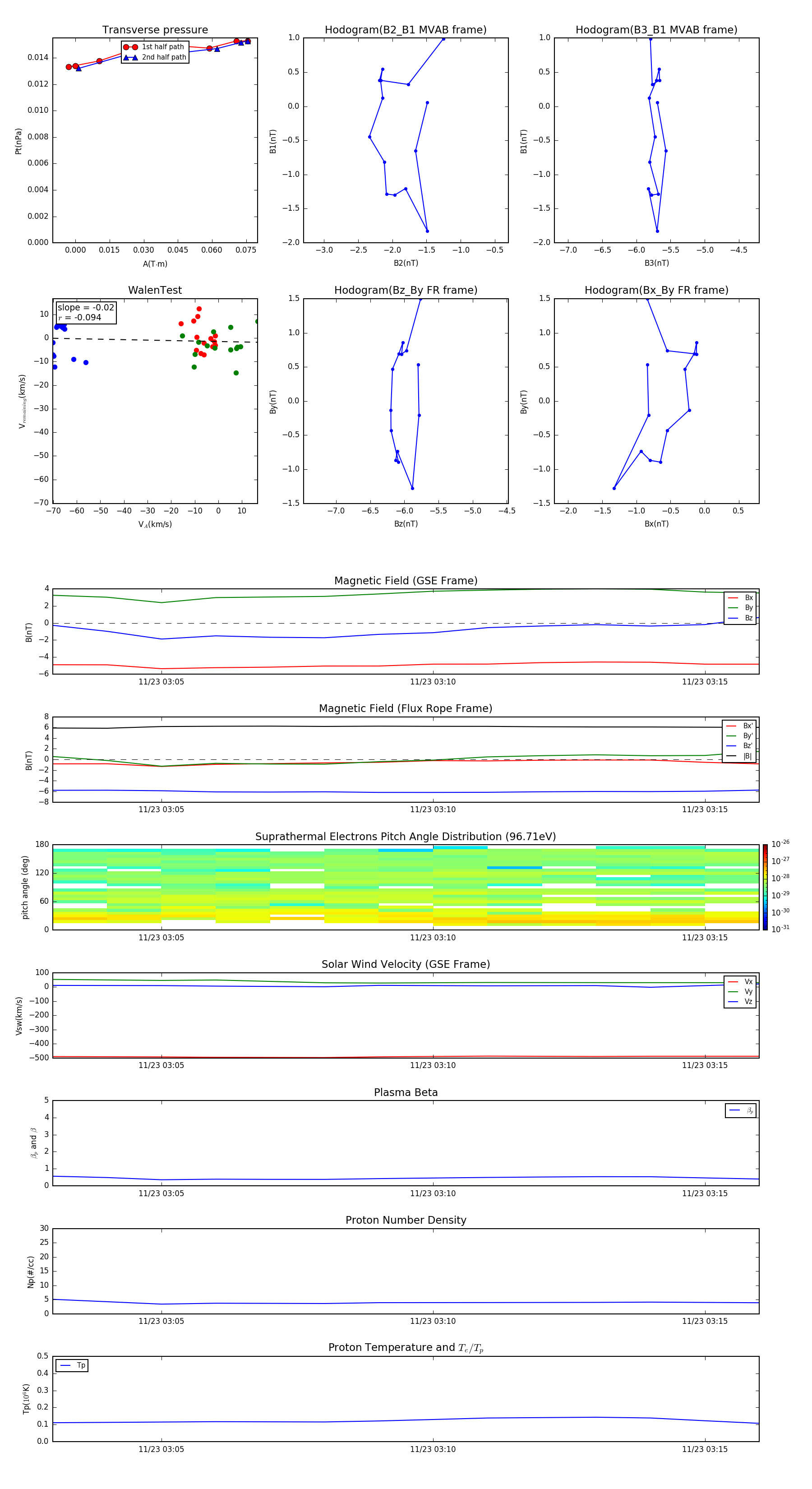812x1489 pixels.
Task: Click the 'Hodogram(Bx_By FR frame)' title
Action: 656,290
